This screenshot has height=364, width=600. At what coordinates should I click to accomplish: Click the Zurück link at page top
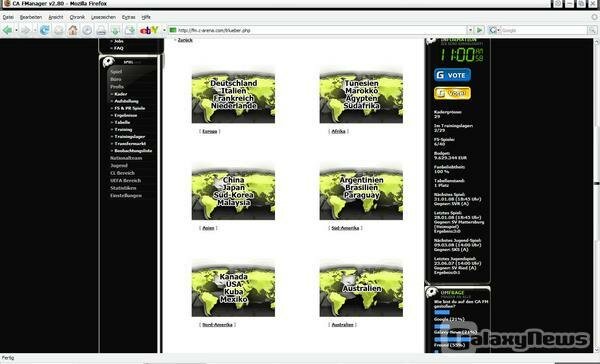(185, 40)
